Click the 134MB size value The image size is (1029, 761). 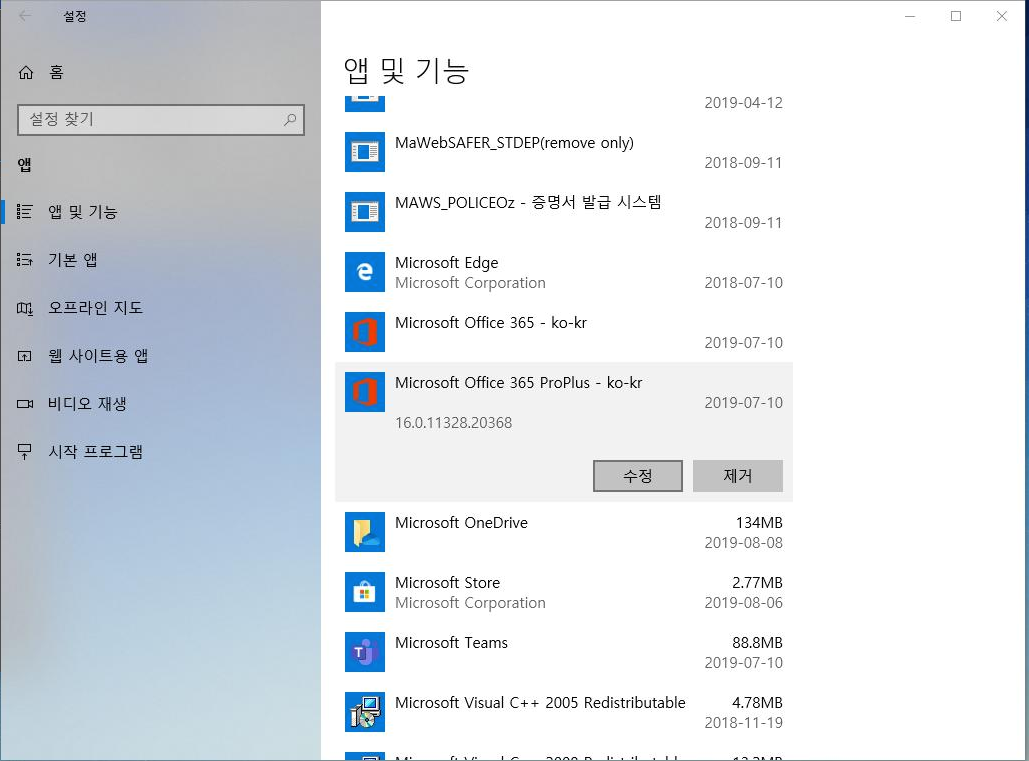click(x=759, y=523)
